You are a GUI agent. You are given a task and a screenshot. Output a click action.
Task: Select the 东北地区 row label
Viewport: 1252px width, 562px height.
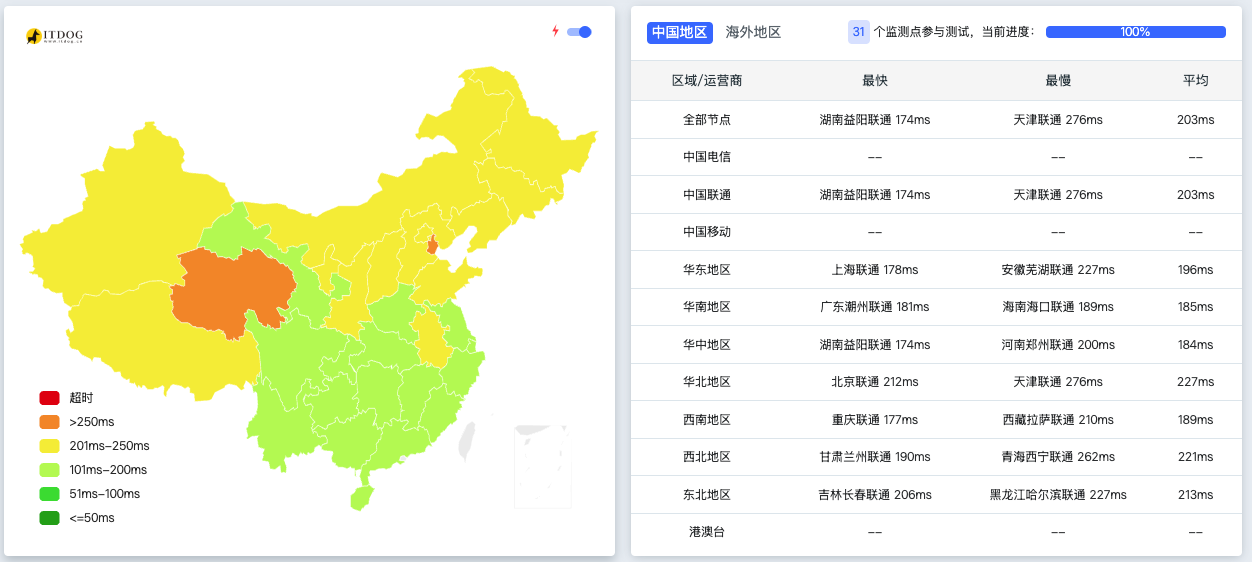(707, 495)
